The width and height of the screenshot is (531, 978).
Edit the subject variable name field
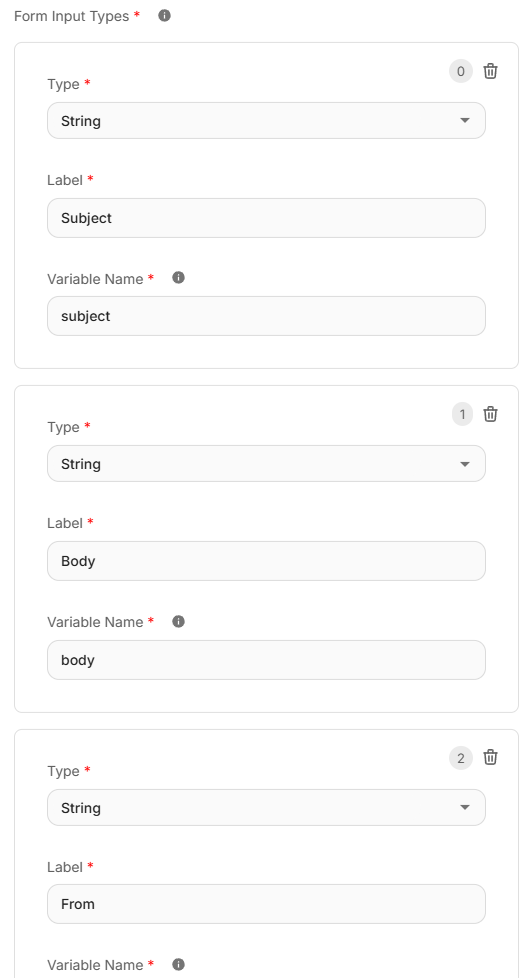click(x=266, y=316)
